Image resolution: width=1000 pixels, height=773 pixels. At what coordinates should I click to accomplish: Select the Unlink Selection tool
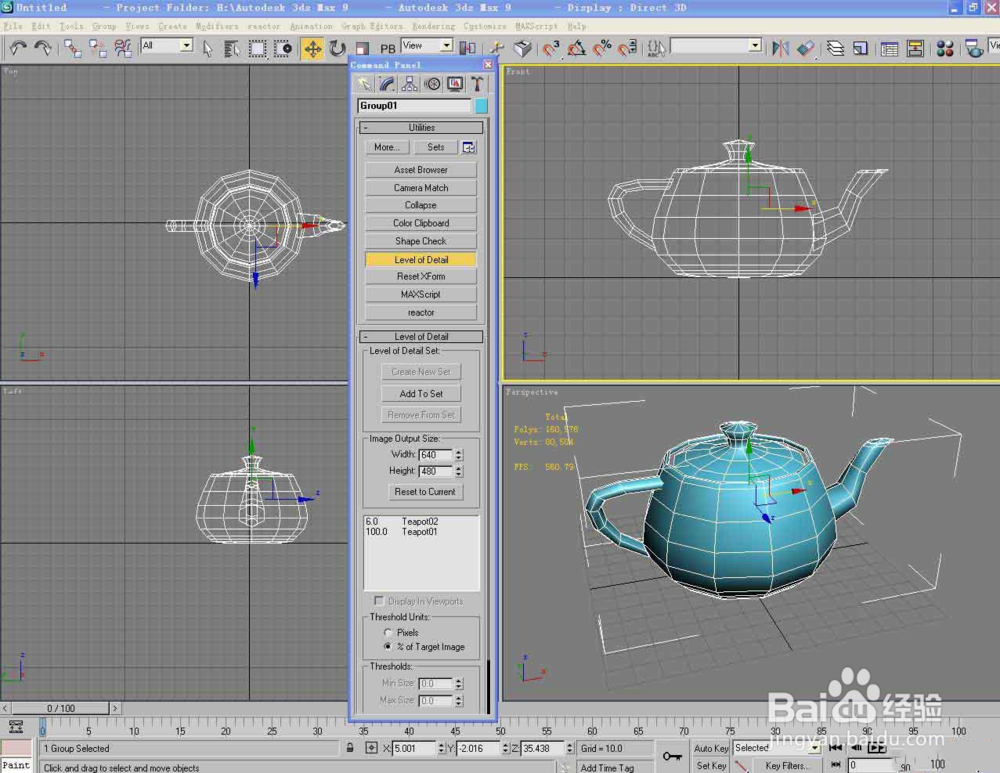click(x=98, y=48)
